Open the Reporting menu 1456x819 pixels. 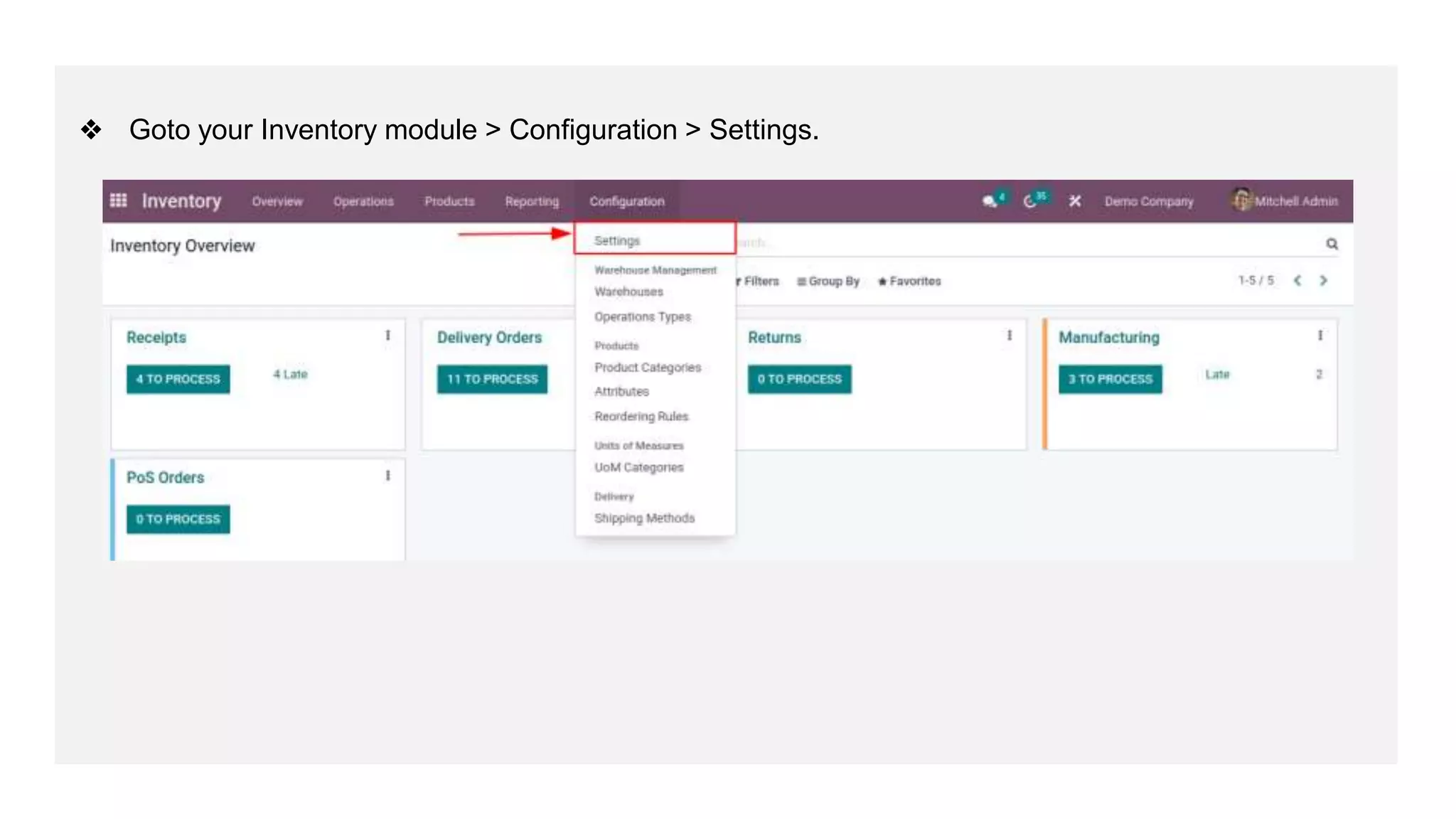[x=532, y=201]
